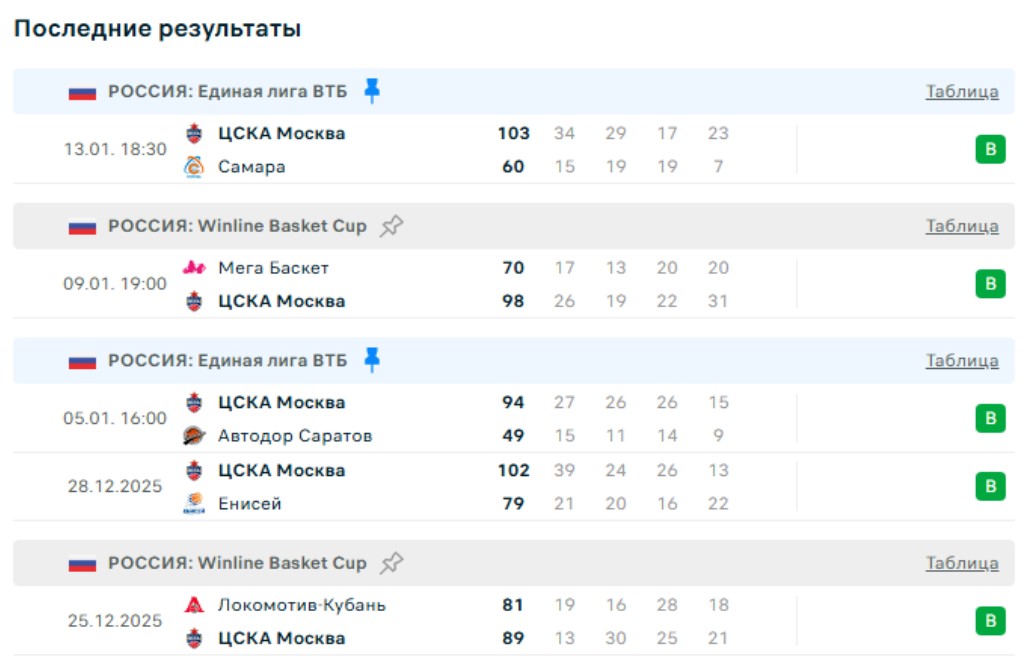This screenshot has width=1033, height=672.
Task: Click the Самара team logo
Action: (x=194, y=167)
